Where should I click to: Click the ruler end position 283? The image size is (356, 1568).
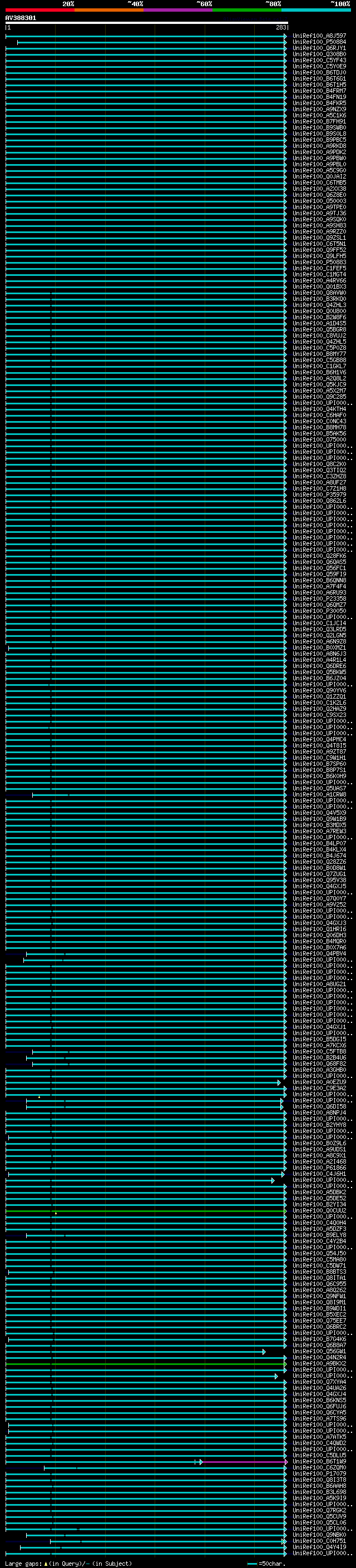point(280,28)
